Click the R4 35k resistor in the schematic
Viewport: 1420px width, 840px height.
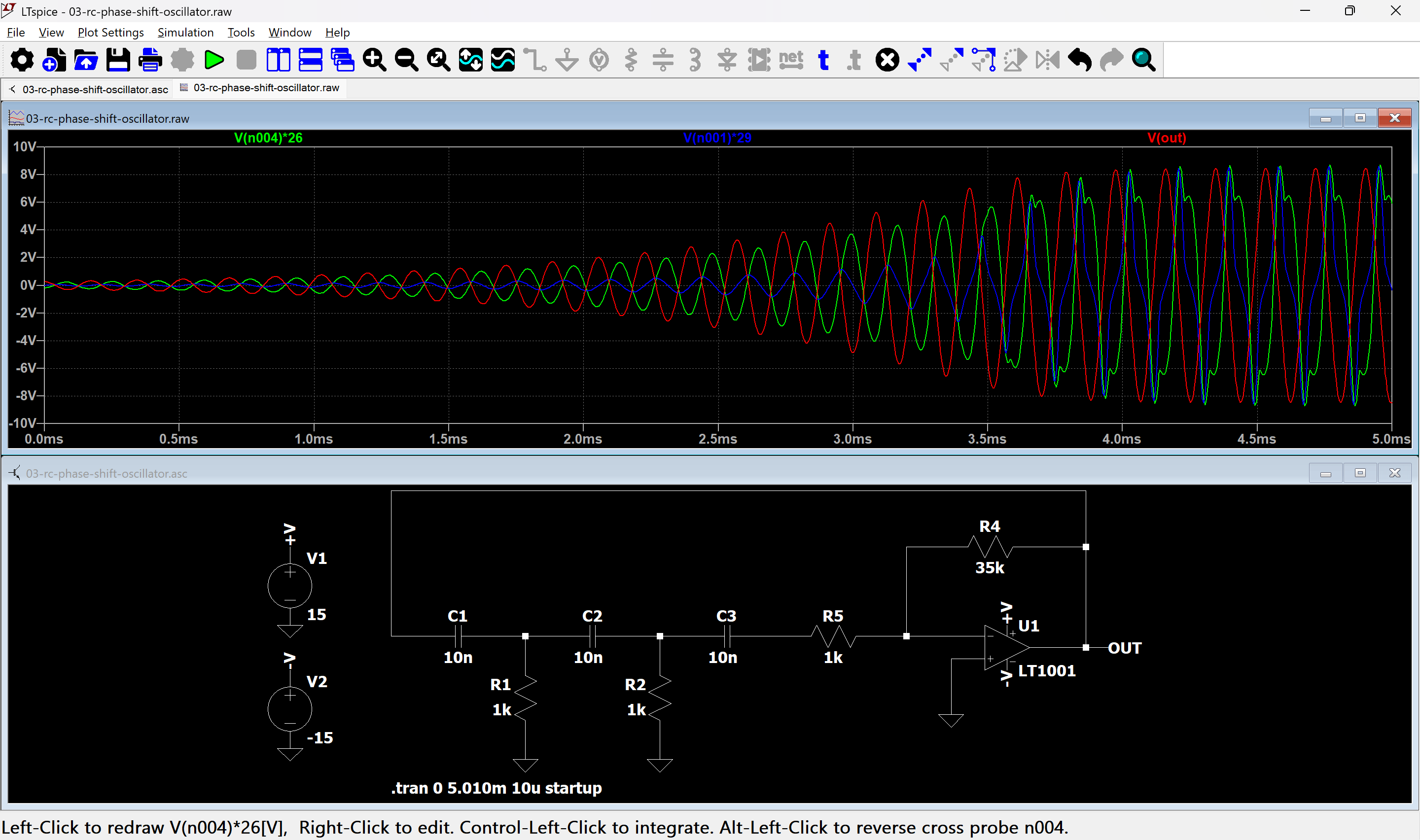click(989, 547)
